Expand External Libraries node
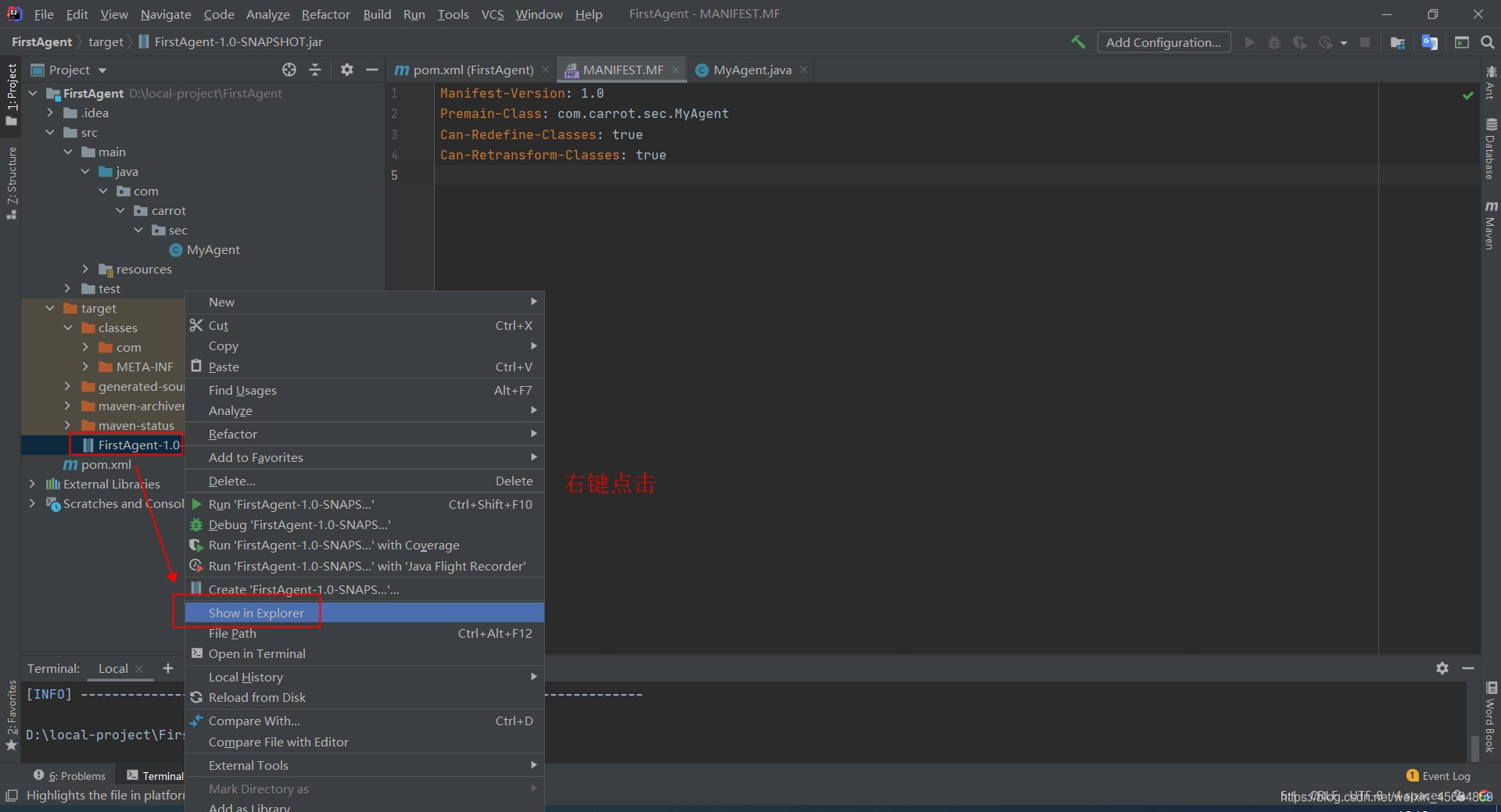The image size is (1501, 812). (32, 484)
